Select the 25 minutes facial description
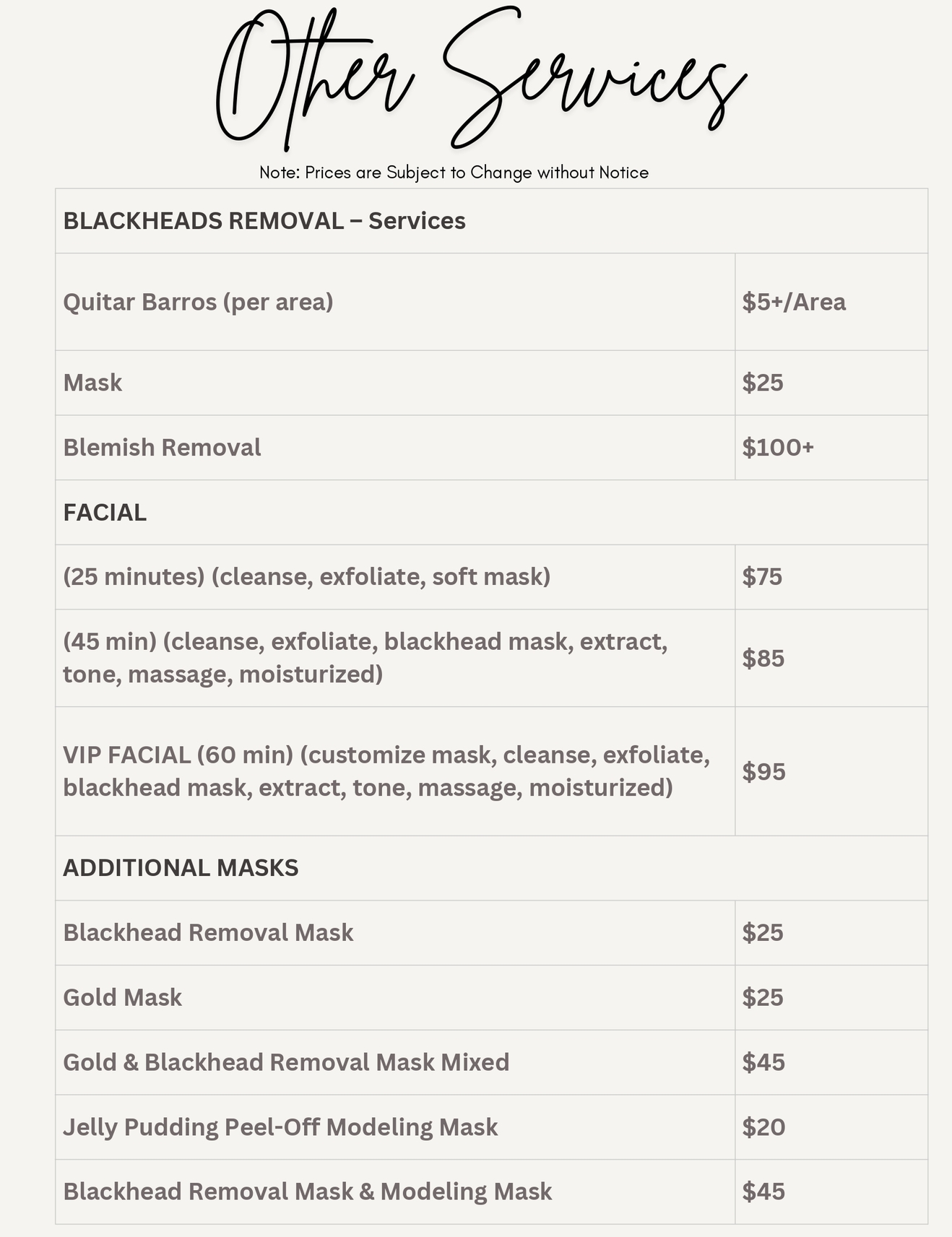Image resolution: width=952 pixels, height=1237 pixels. pos(306,577)
